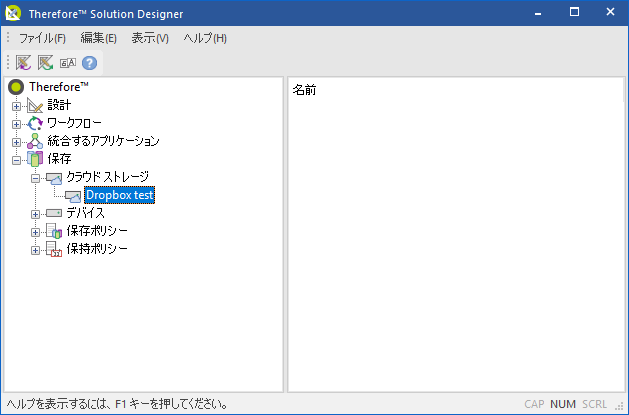Select the クラウド ストレージ label
Viewport: 629px width, 415px height.
[x=108, y=177]
